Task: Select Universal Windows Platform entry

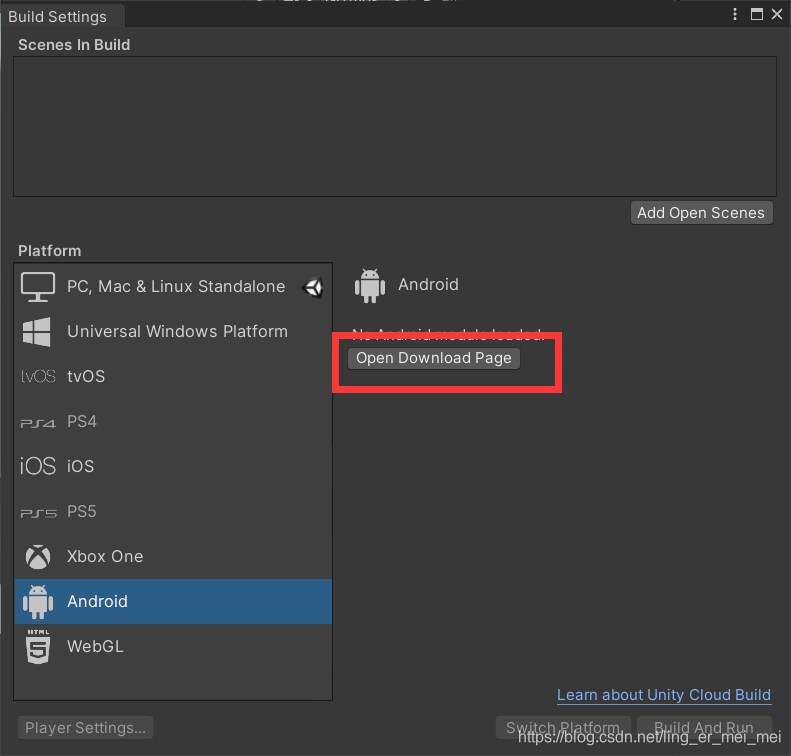Action: [x=173, y=331]
